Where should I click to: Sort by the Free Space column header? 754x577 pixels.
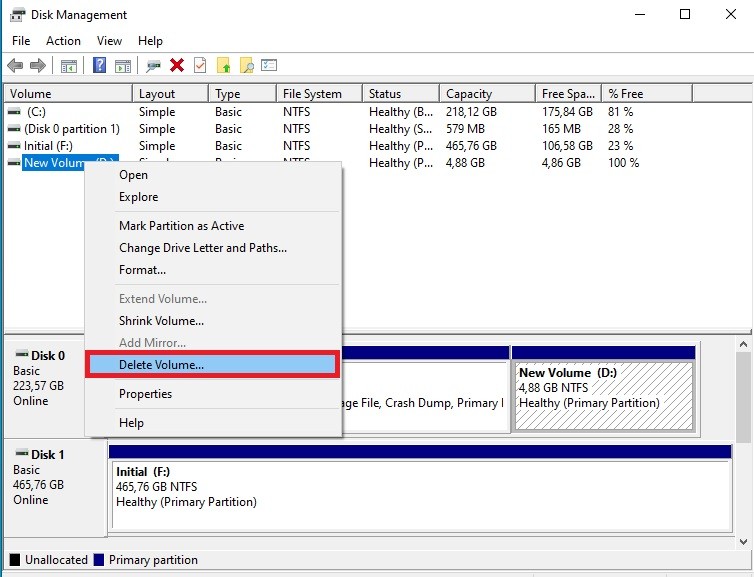(568, 93)
